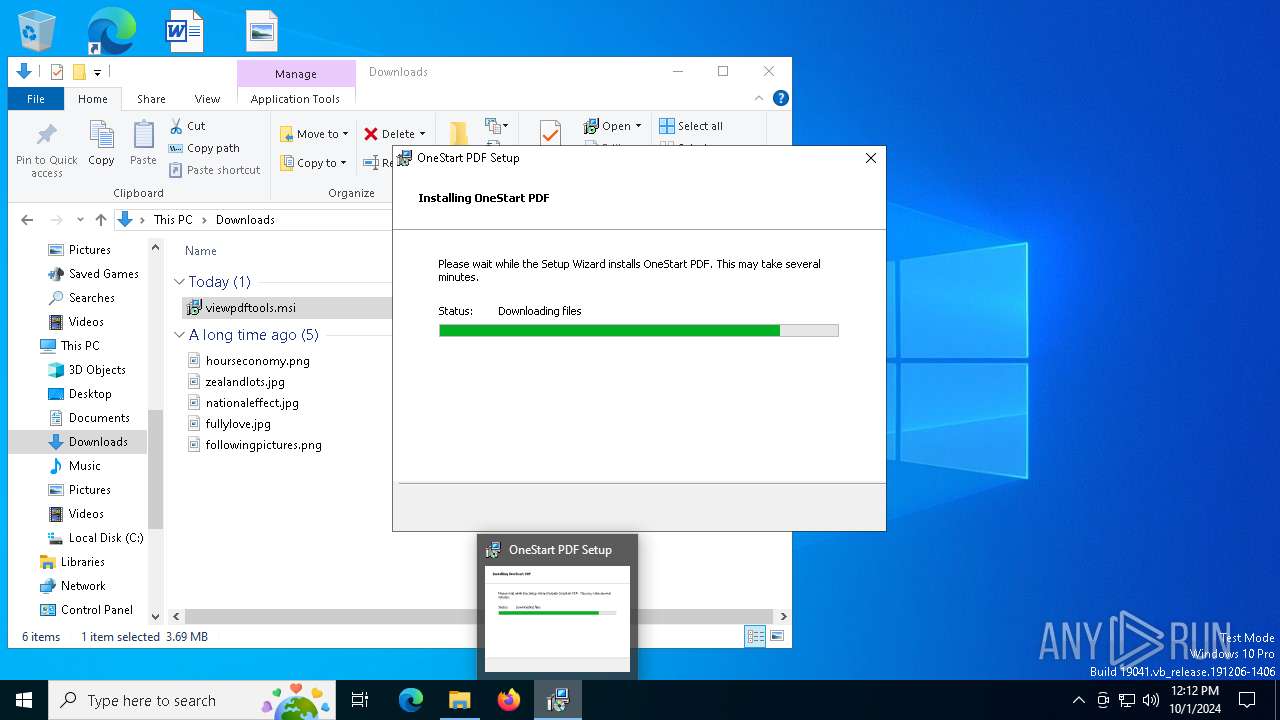Click the horizontal scrollbar in file list

(479, 616)
